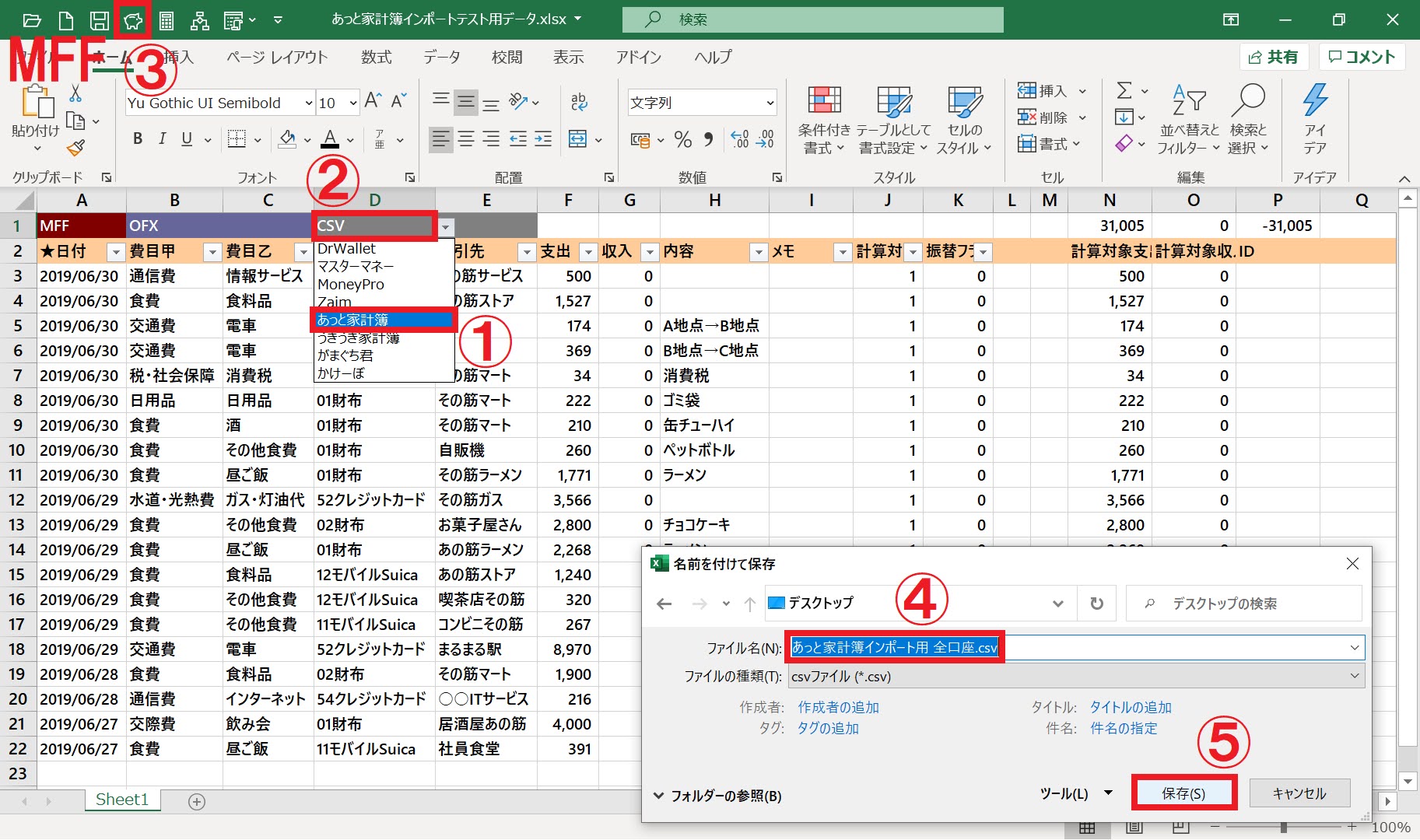This screenshot has height=840, width=1420.
Task: Open the D1 cell CSV dropdown arrow
Action: click(x=446, y=226)
